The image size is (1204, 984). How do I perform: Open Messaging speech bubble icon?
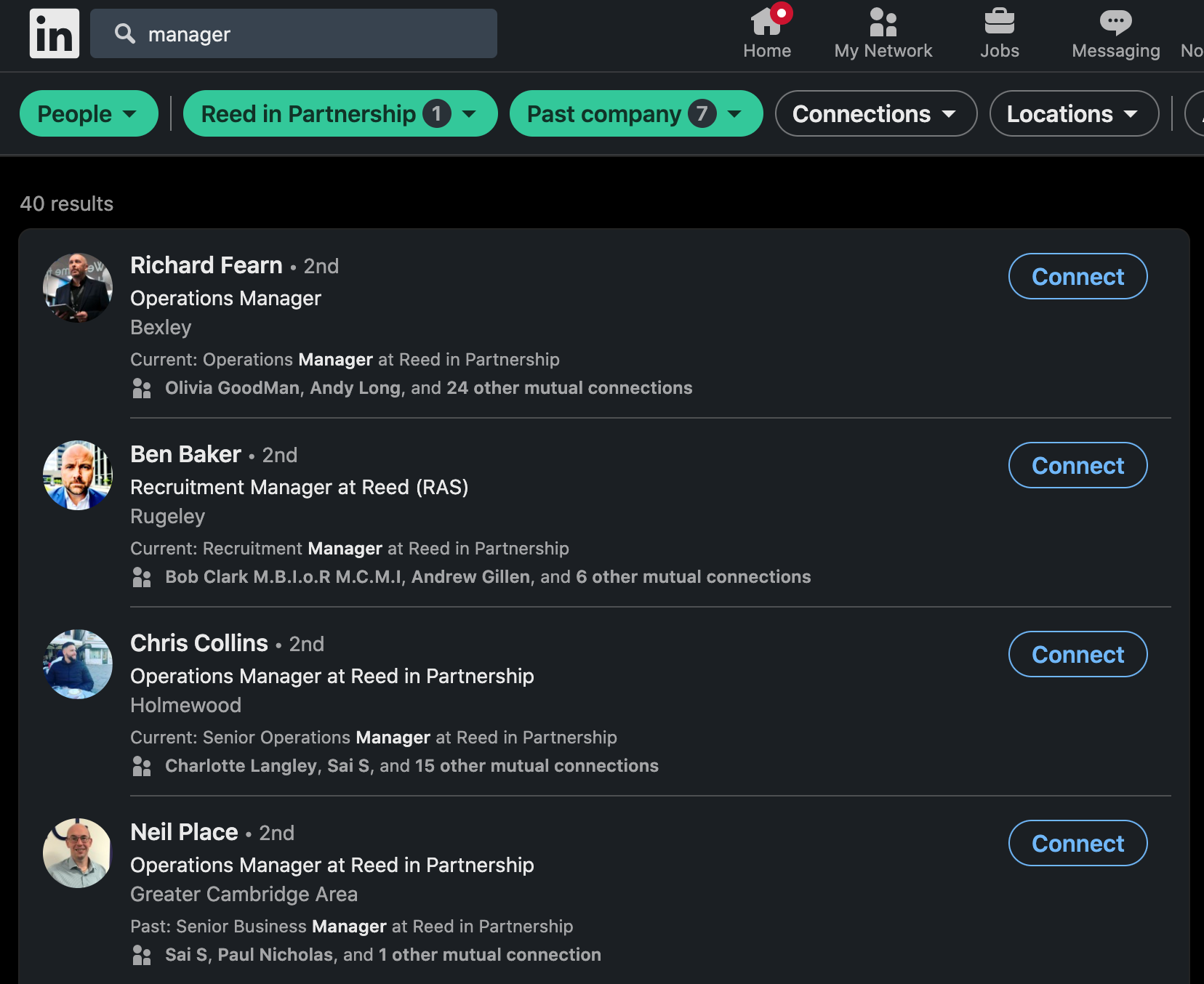click(x=1115, y=23)
